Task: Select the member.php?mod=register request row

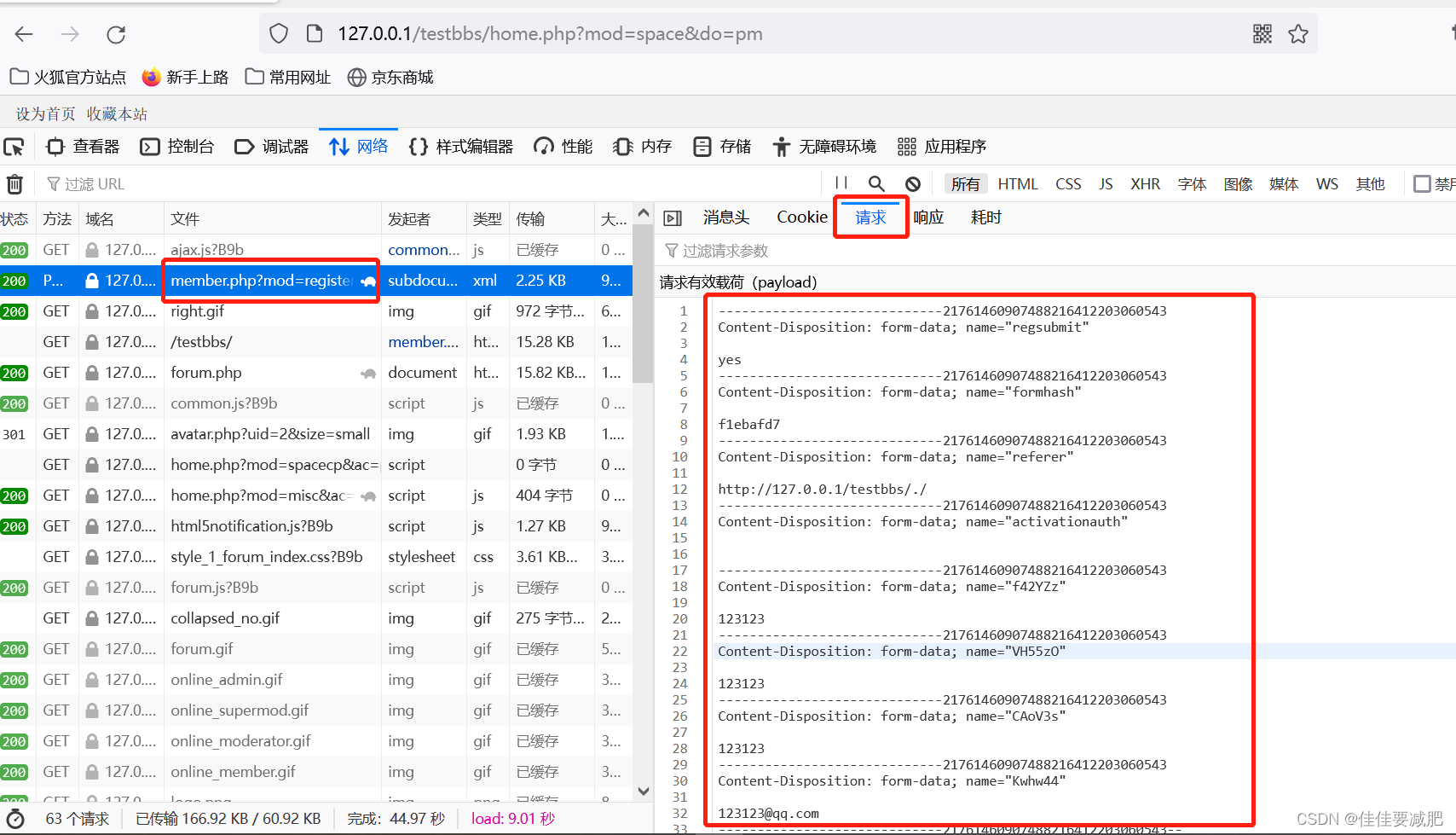Action: click(316, 281)
